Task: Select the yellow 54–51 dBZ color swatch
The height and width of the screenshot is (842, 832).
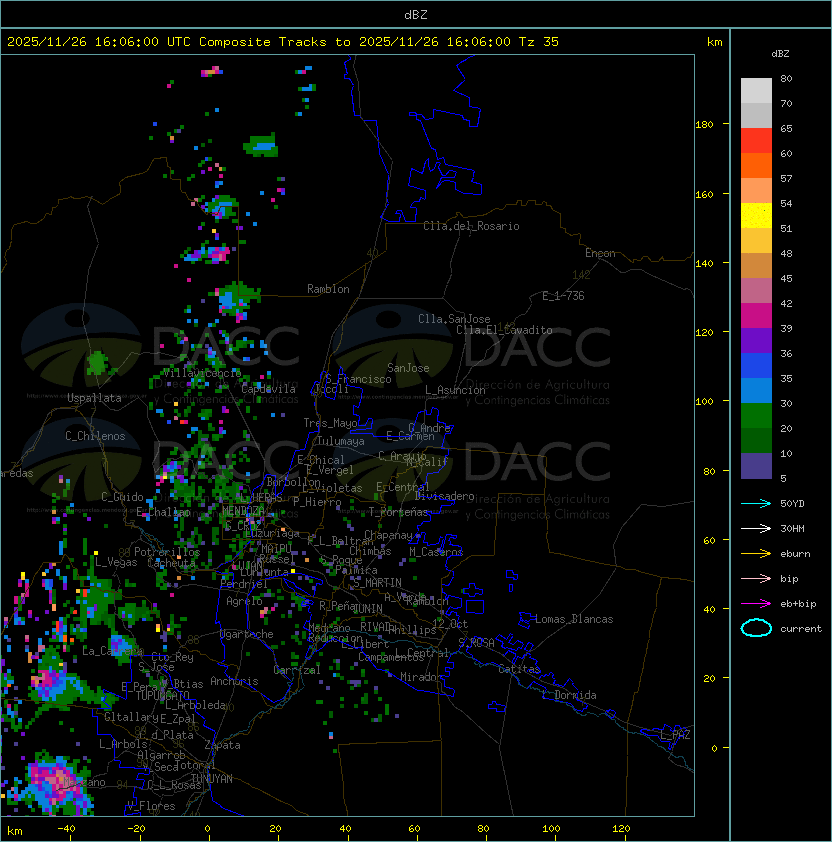Action: 756,215
